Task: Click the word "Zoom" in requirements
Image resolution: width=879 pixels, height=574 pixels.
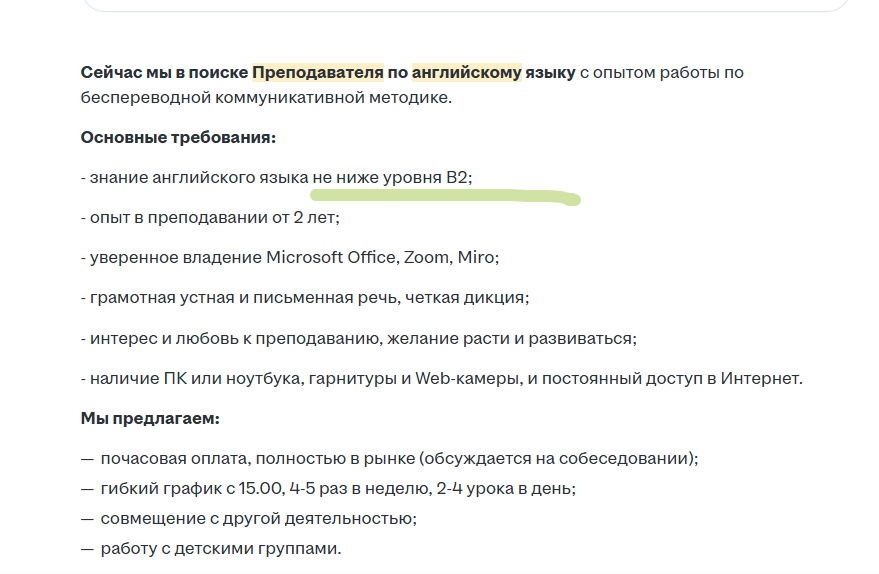Action: coord(426,257)
